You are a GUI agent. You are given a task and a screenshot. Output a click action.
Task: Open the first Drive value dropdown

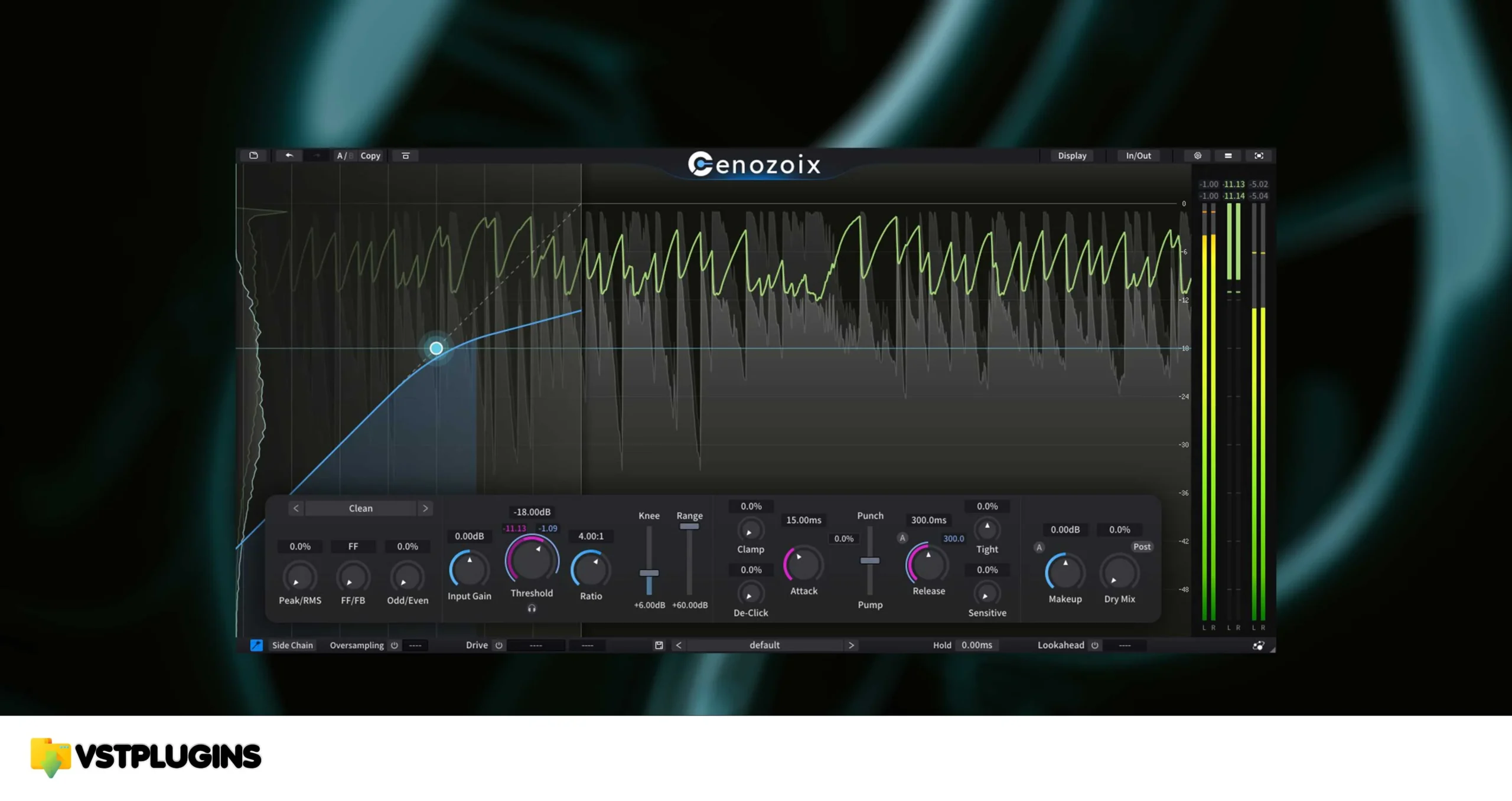point(536,645)
